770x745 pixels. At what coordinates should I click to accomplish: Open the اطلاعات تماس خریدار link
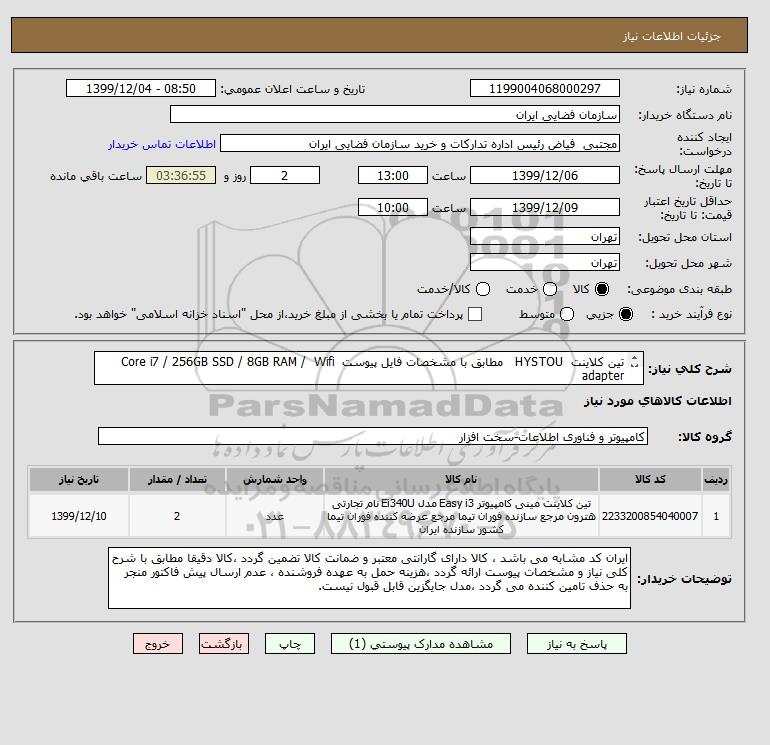pyautogui.click(x=162, y=144)
